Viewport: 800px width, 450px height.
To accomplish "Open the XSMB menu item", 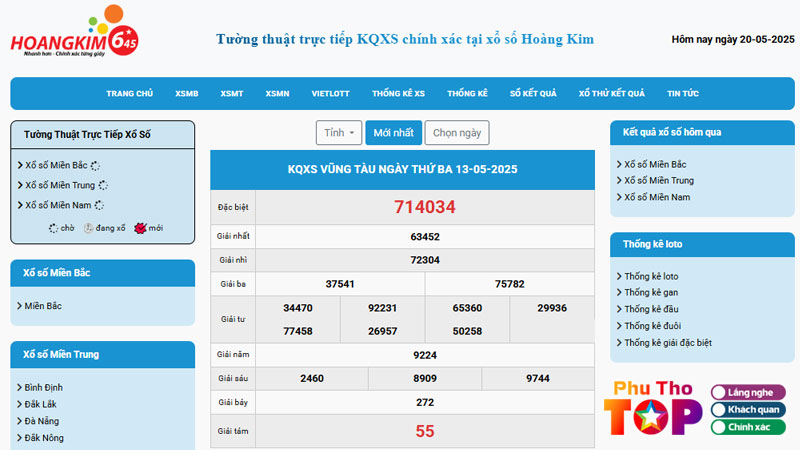I will click(187, 94).
